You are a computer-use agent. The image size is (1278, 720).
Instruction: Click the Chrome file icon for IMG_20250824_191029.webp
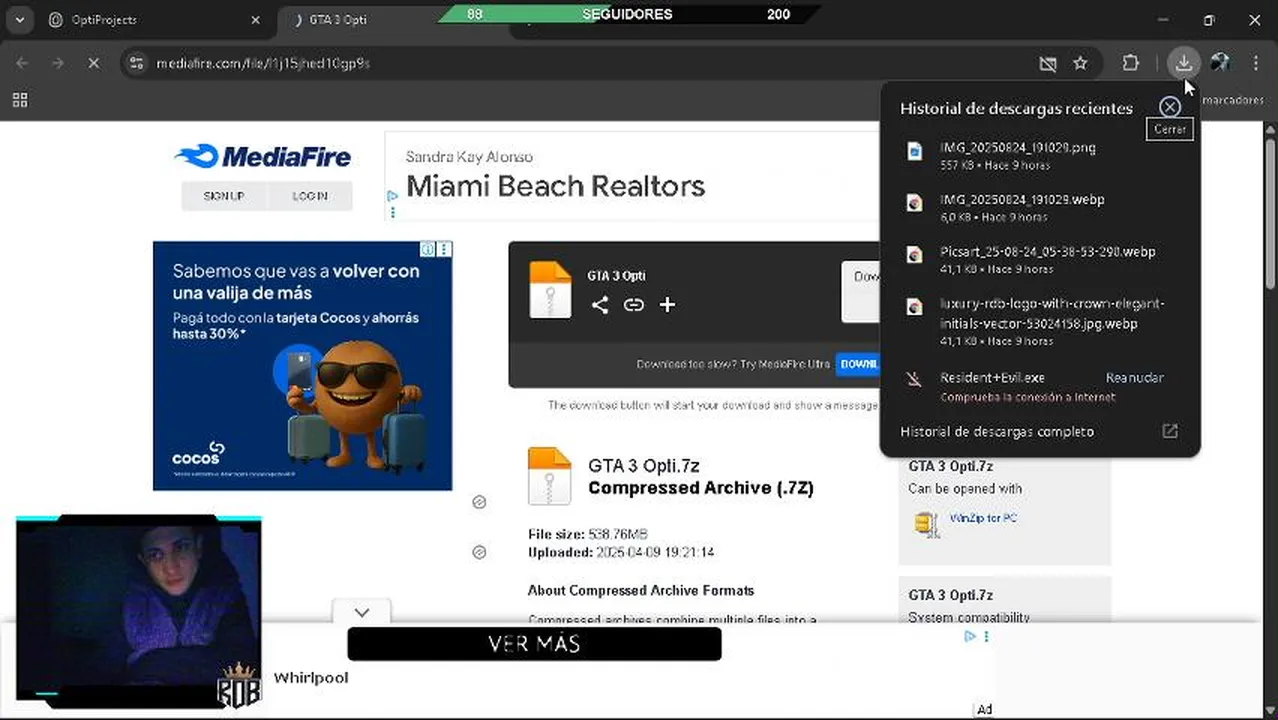tap(914, 203)
